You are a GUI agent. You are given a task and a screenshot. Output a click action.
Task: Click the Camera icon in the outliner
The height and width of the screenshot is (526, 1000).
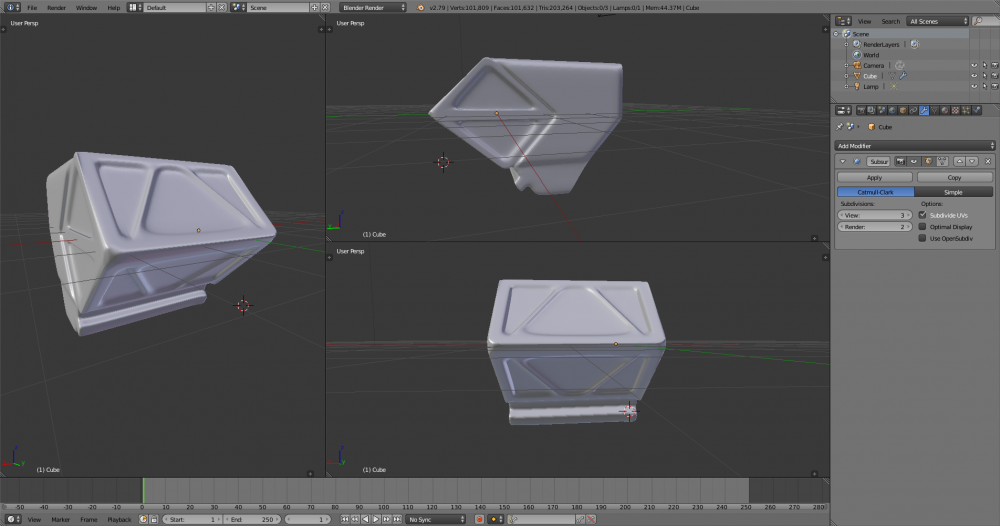click(855, 66)
